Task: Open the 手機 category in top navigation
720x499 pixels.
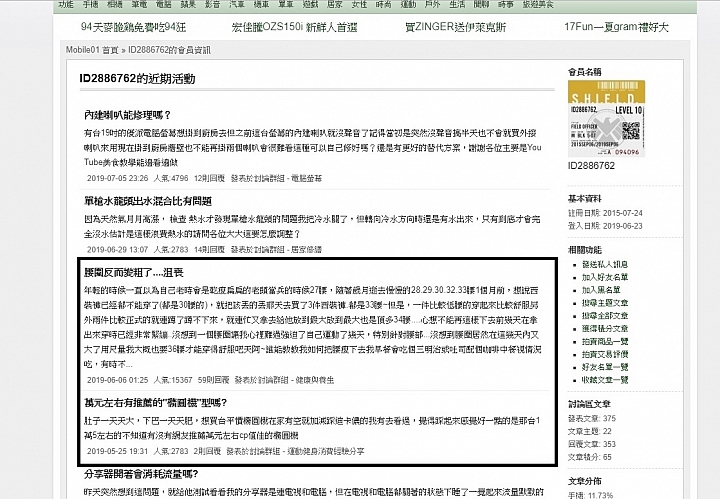Action: click(90, 4)
